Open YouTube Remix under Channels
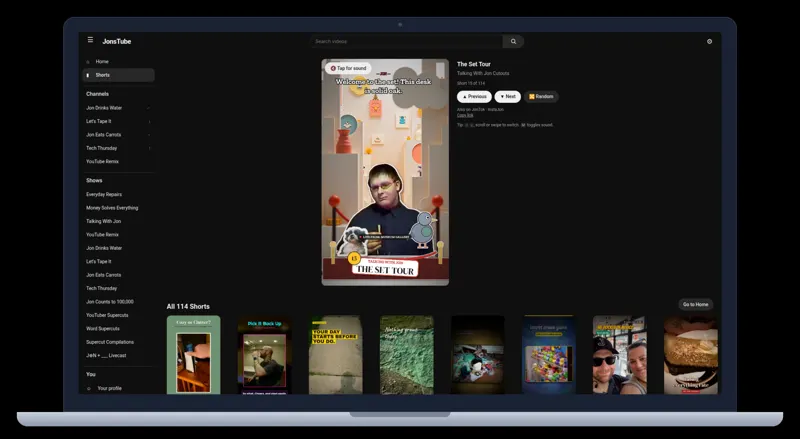Viewport: 800px width, 439px height. pos(102,161)
